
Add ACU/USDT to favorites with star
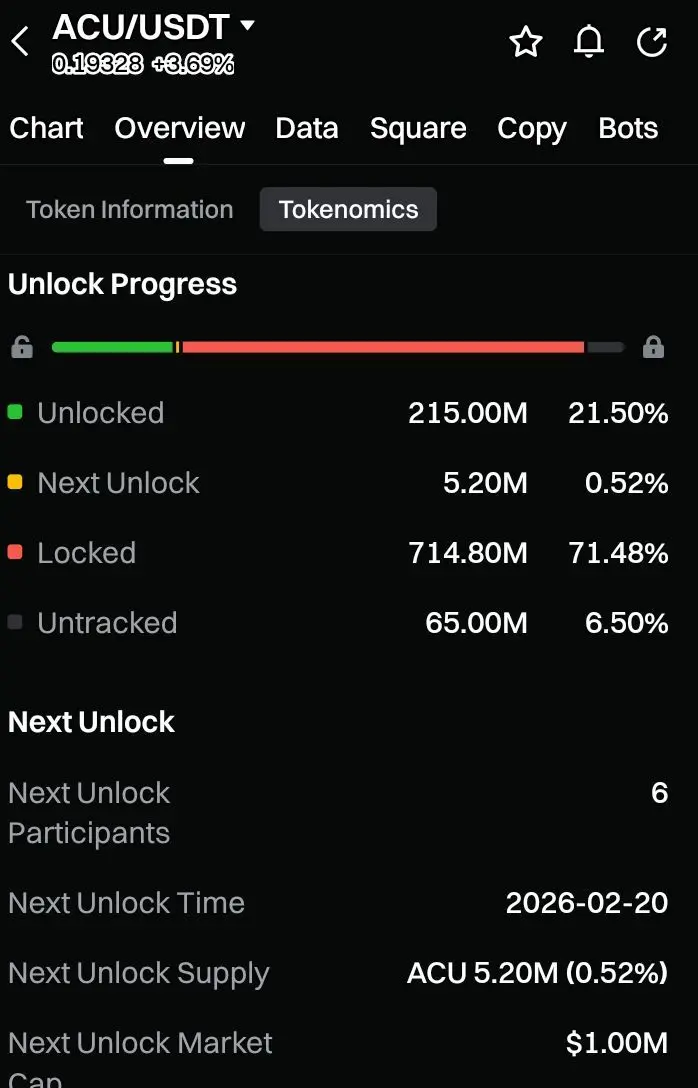pos(525,42)
